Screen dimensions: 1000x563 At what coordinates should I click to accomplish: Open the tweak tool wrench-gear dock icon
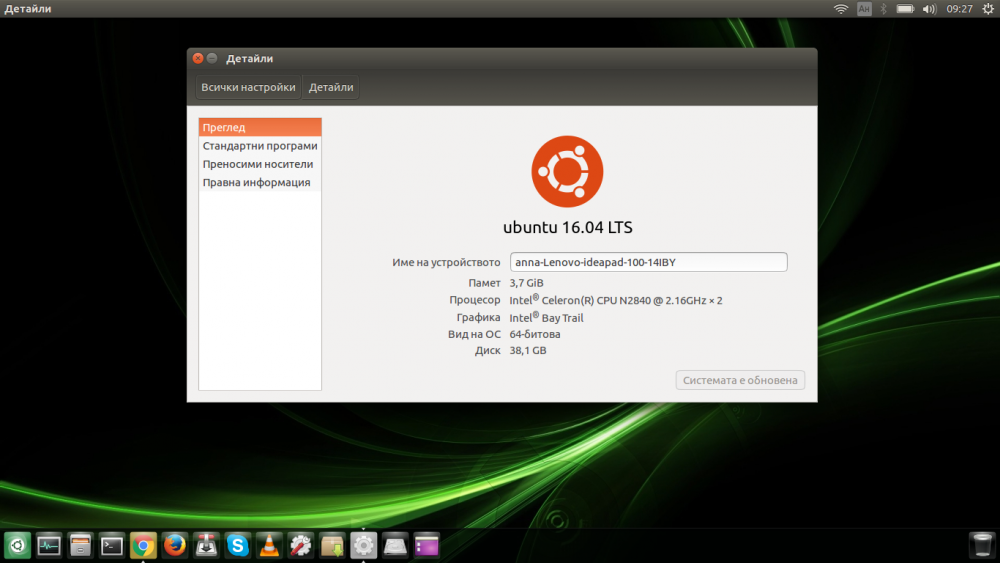[x=300, y=546]
